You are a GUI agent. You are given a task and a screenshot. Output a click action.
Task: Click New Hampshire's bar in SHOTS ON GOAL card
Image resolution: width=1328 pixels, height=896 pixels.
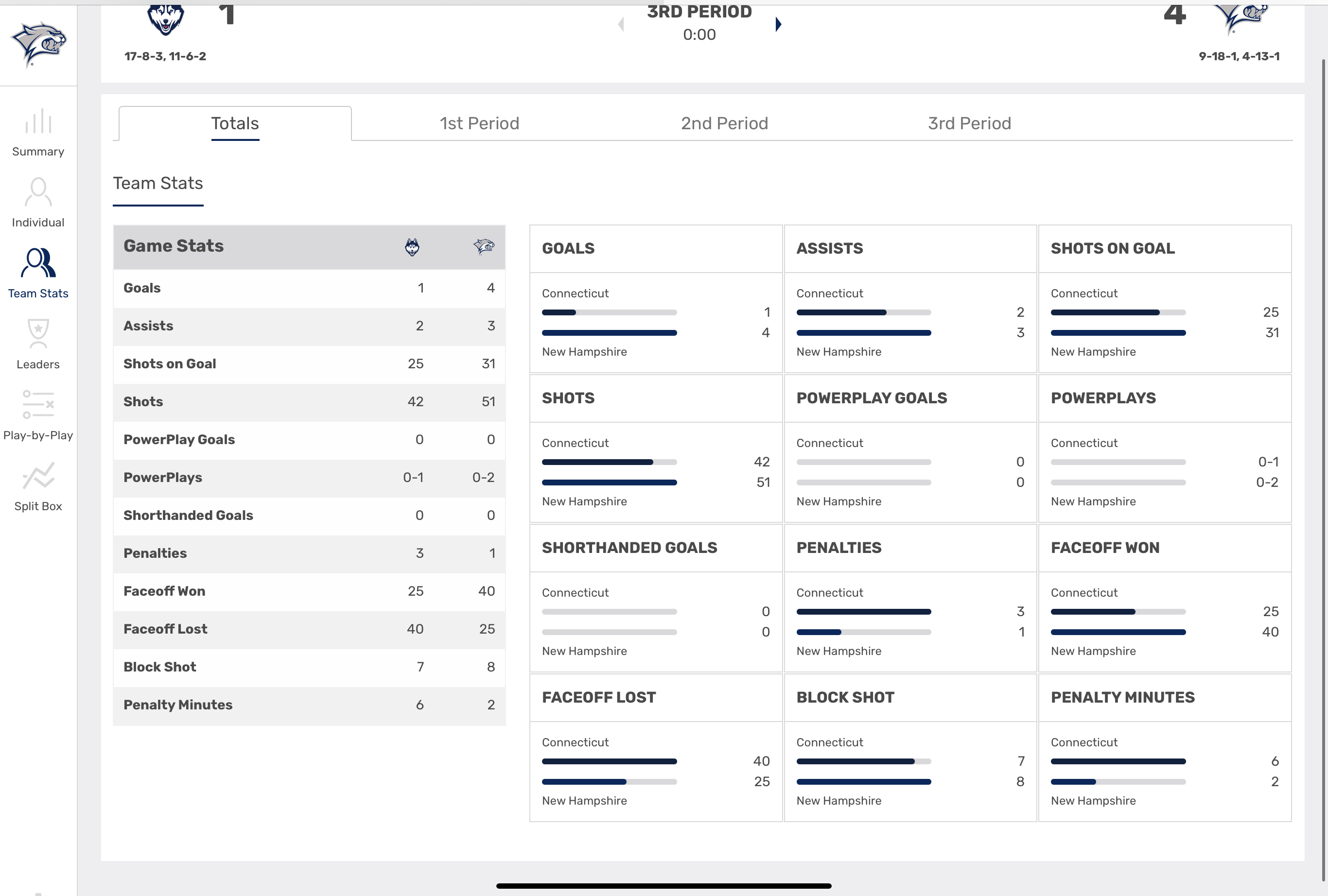(1118, 333)
